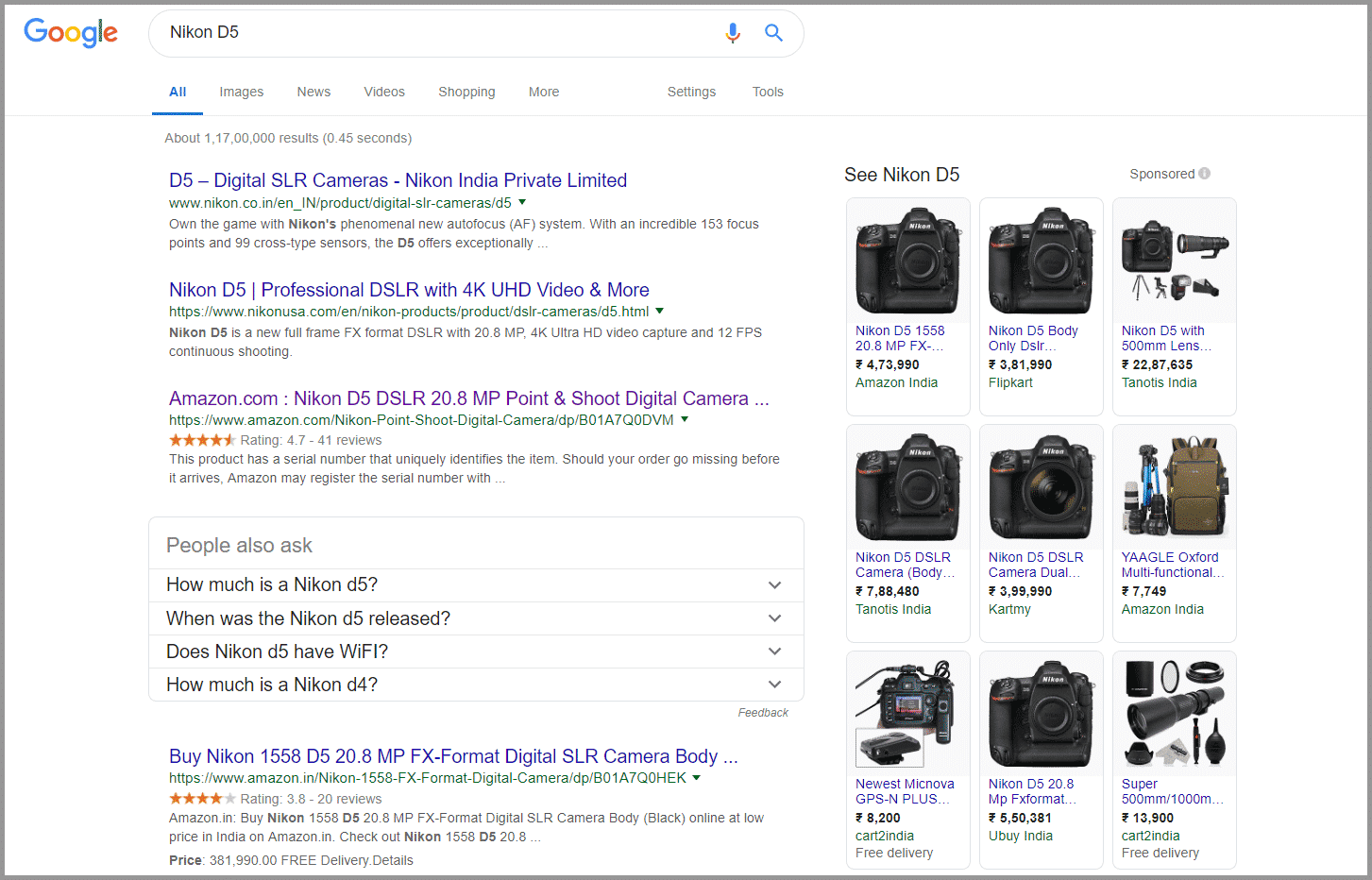Click the Sponsored info icon
Screen dimensions: 1372x880
click(1204, 174)
